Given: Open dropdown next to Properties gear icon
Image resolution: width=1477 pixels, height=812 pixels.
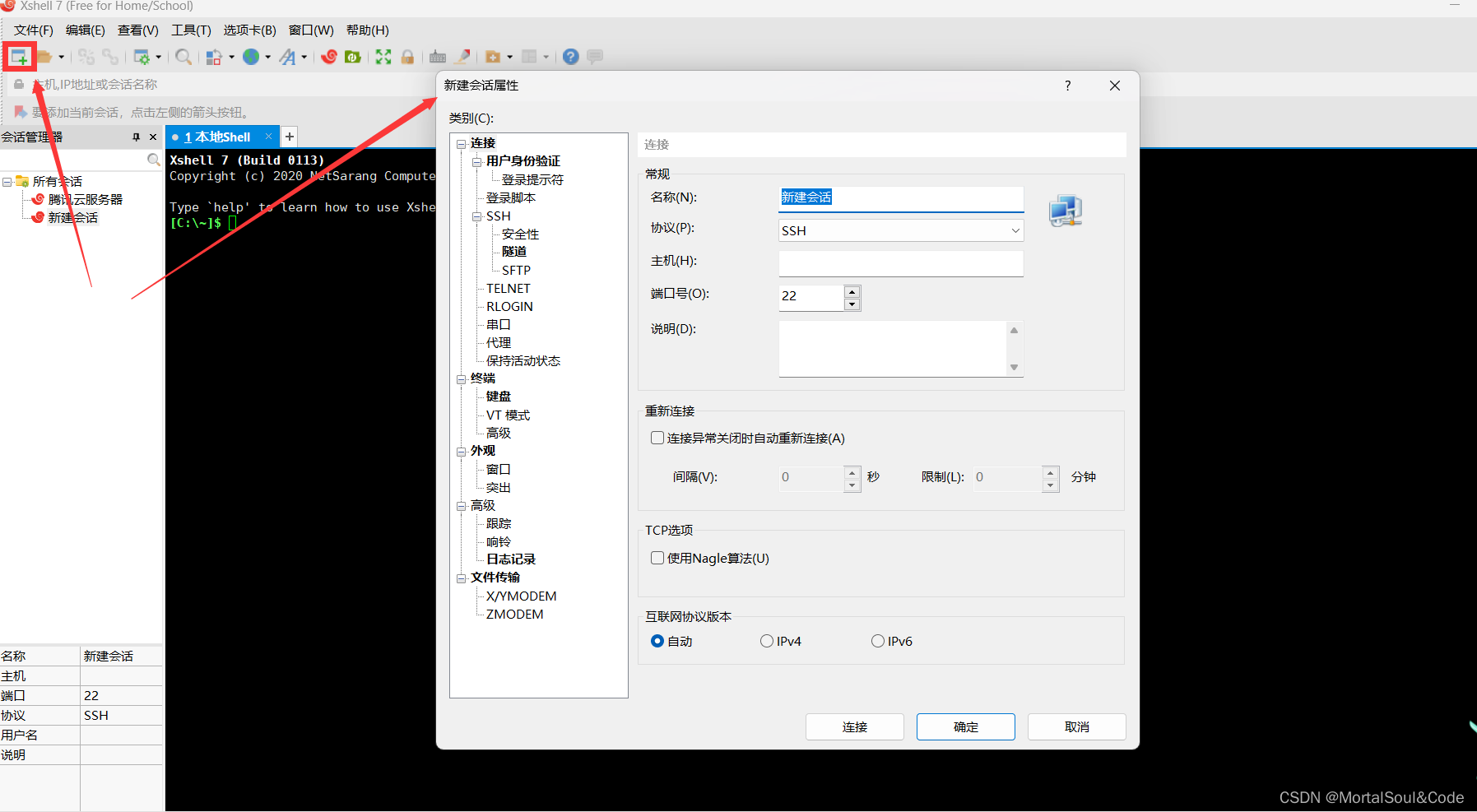Looking at the screenshot, I should [159, 57].
